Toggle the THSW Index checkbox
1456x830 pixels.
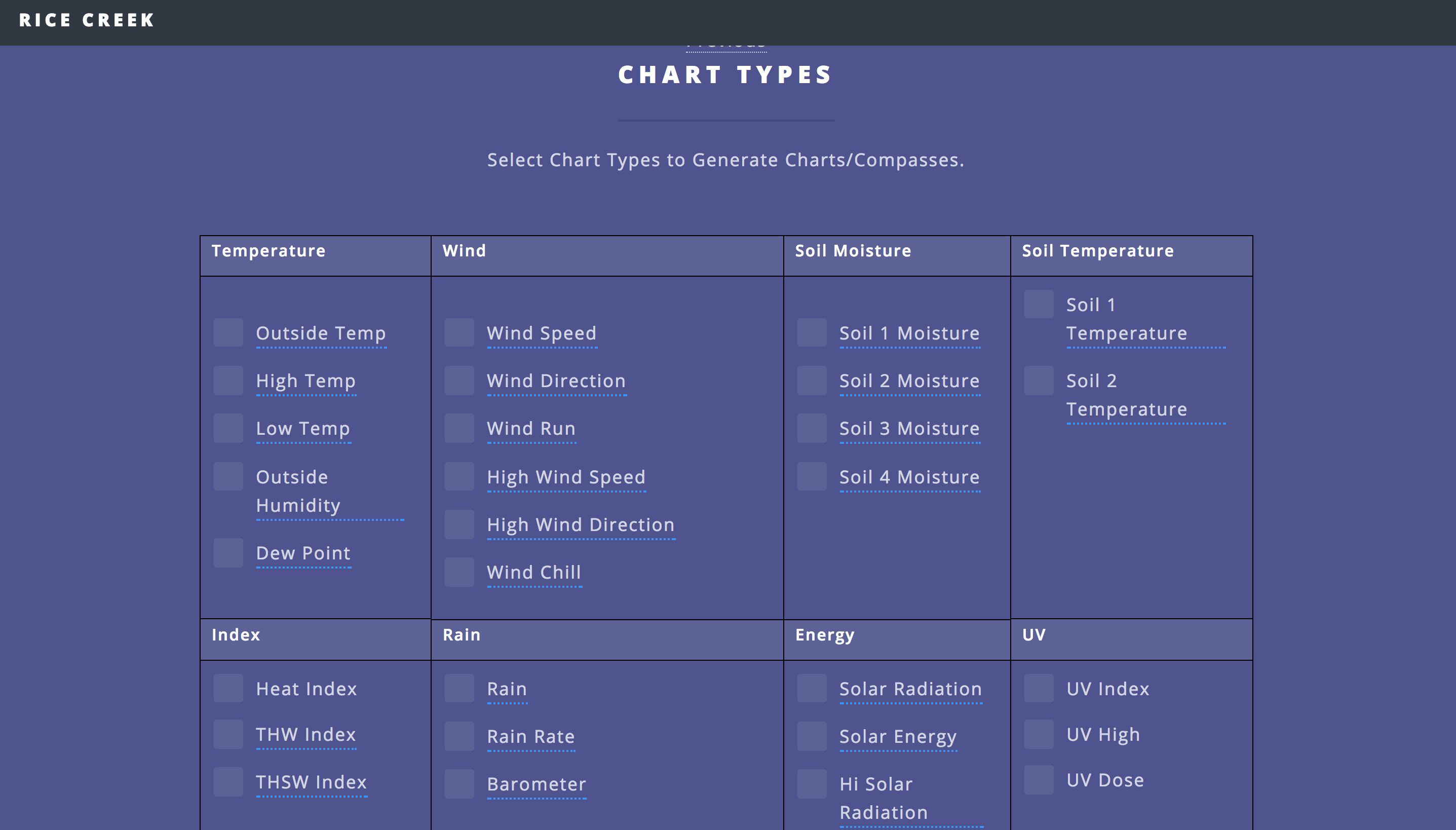[x=228, y=781]
